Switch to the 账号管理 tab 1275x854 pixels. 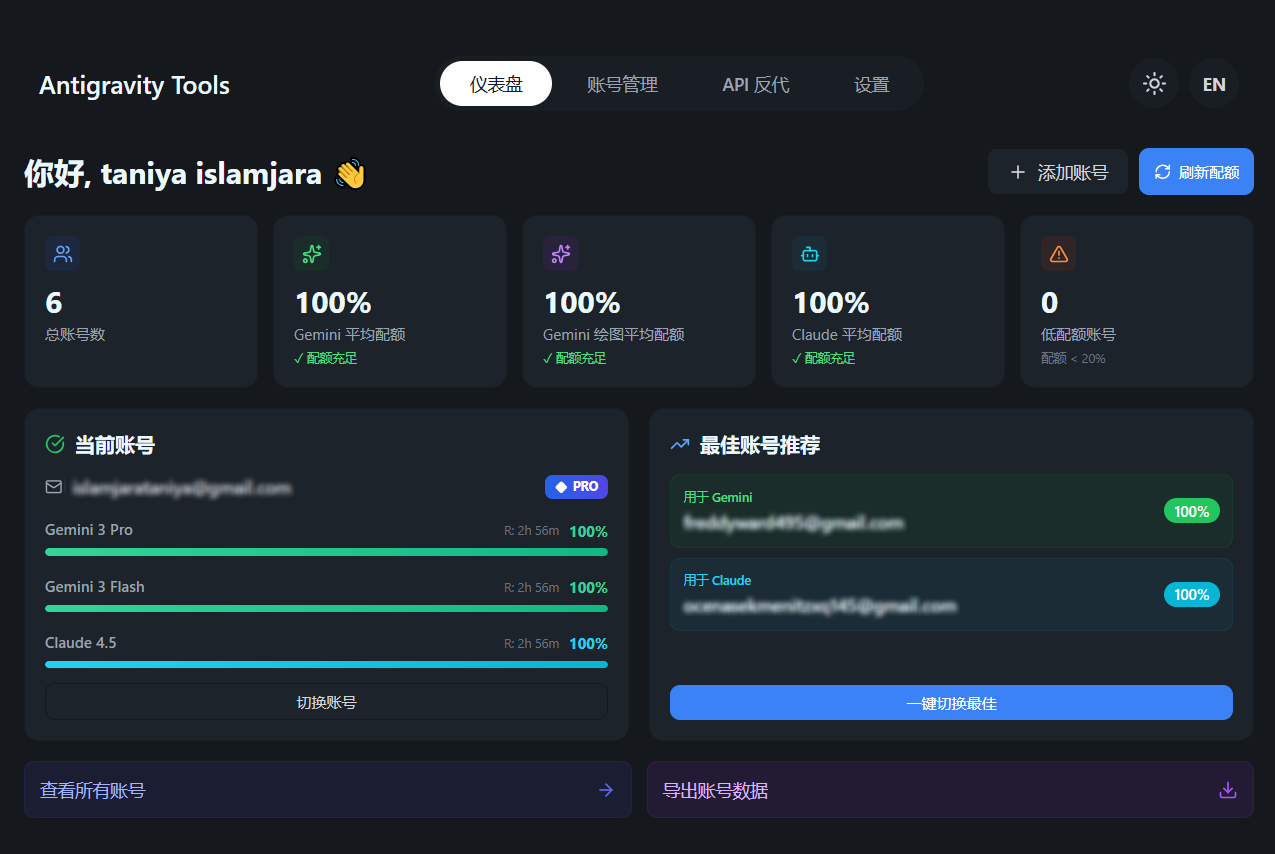click(x=622, y=84)
